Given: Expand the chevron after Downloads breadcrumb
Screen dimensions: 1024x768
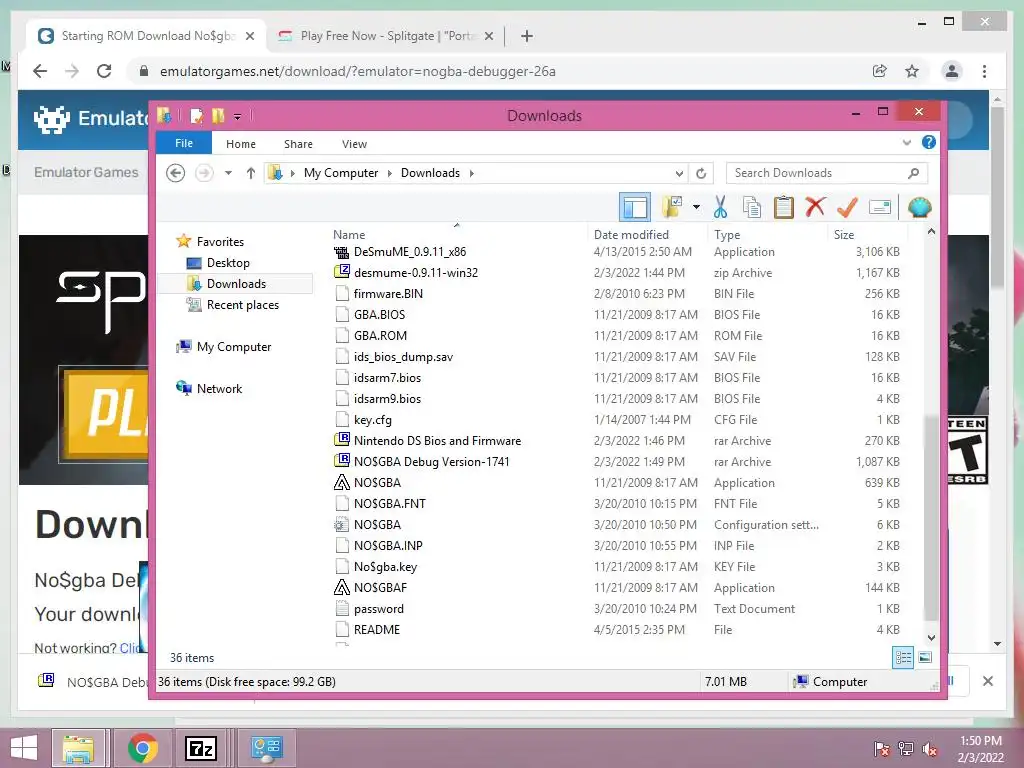Looking at the screenshot, I should (472, 173).
